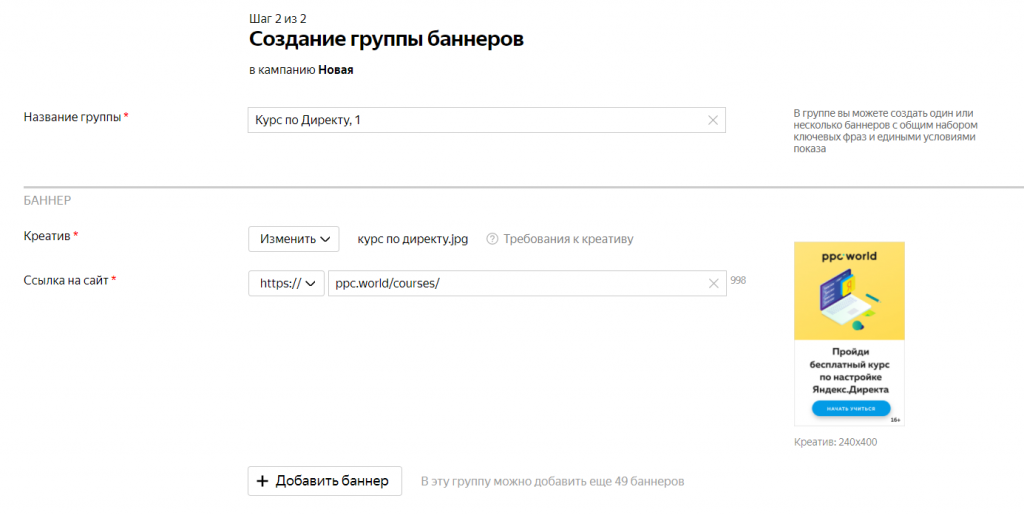Click the БАННЕР section header

(48, 200)
